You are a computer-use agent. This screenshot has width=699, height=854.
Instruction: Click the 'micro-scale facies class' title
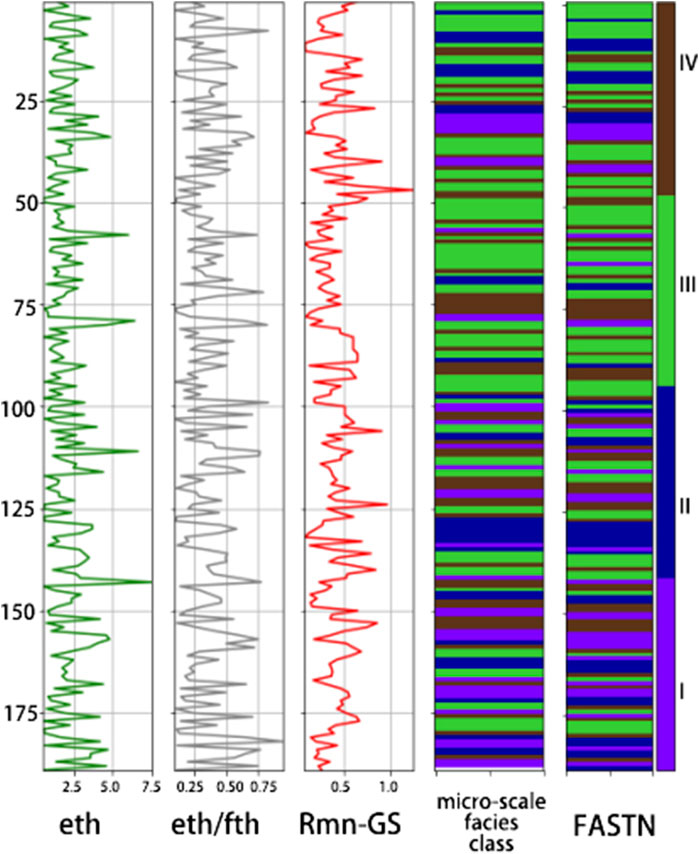click(491, 822)
